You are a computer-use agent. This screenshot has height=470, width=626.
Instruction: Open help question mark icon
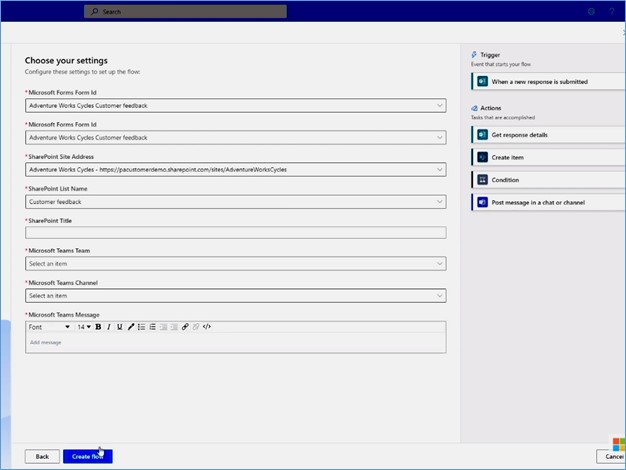click(x=612, y=12)
